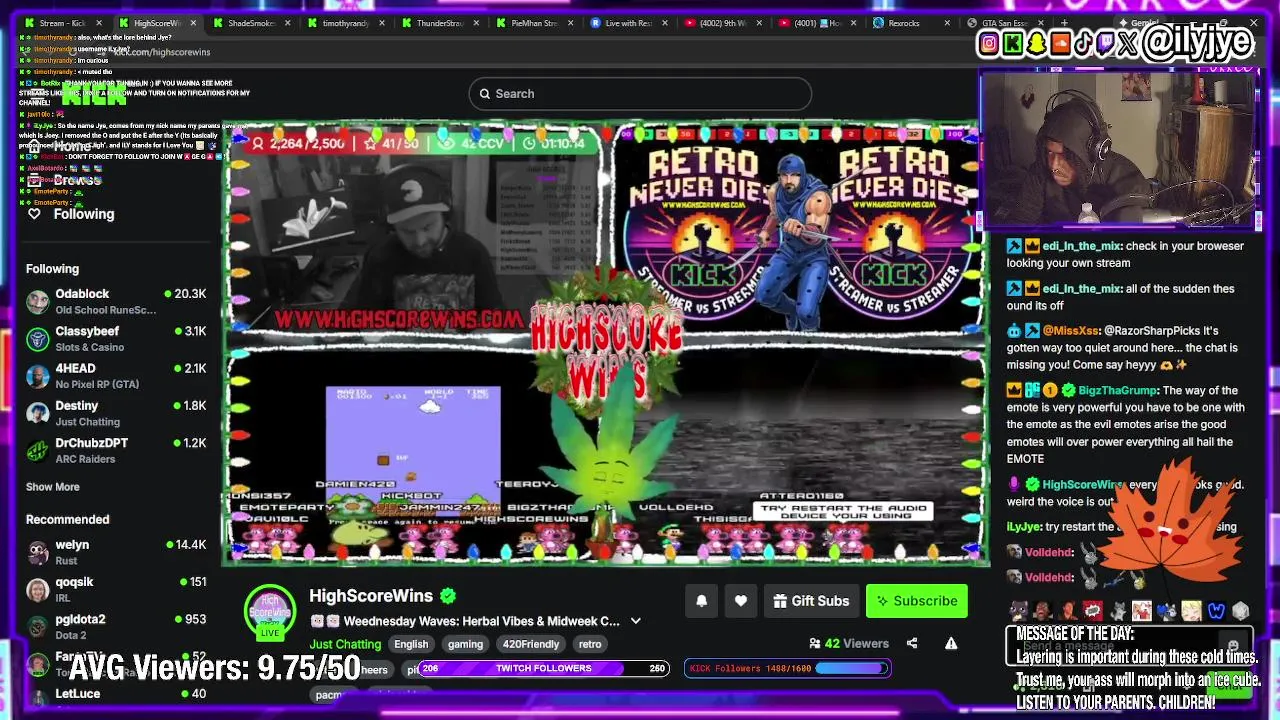Open the Just Chatting category link

coord(345,644)
